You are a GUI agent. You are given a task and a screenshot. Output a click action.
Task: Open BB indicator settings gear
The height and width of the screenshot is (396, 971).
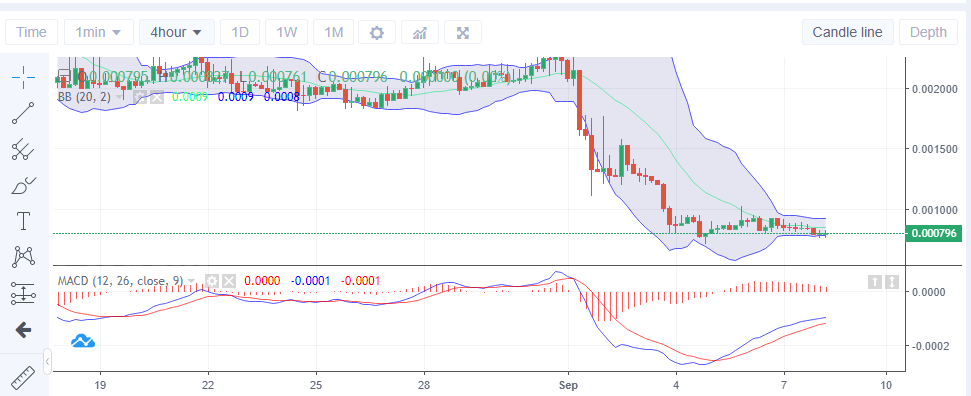140,97
